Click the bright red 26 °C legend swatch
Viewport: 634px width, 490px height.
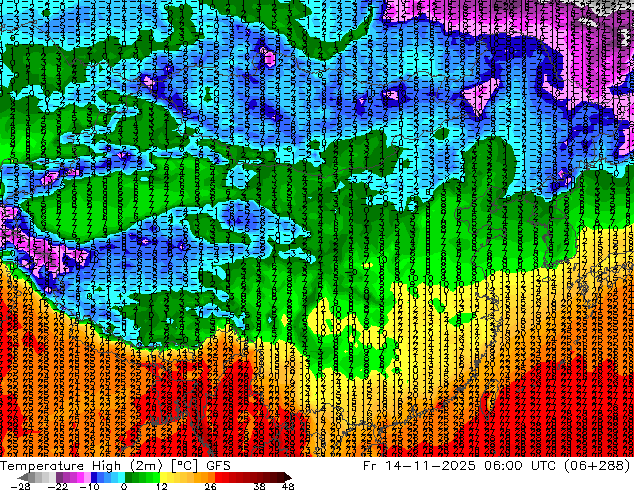(x=218, y=477)
